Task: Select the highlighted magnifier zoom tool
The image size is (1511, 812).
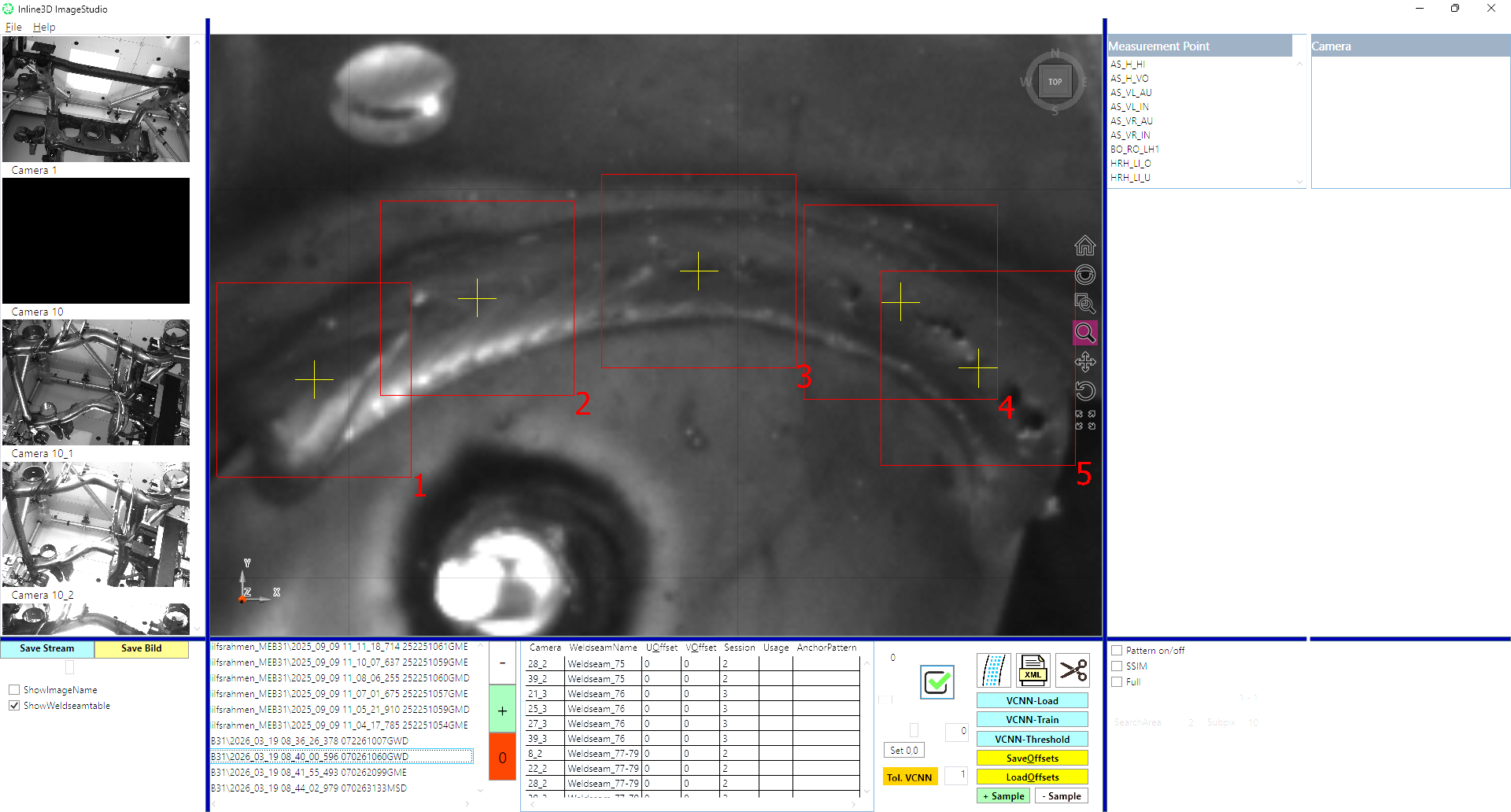Action: point(1084,333)
